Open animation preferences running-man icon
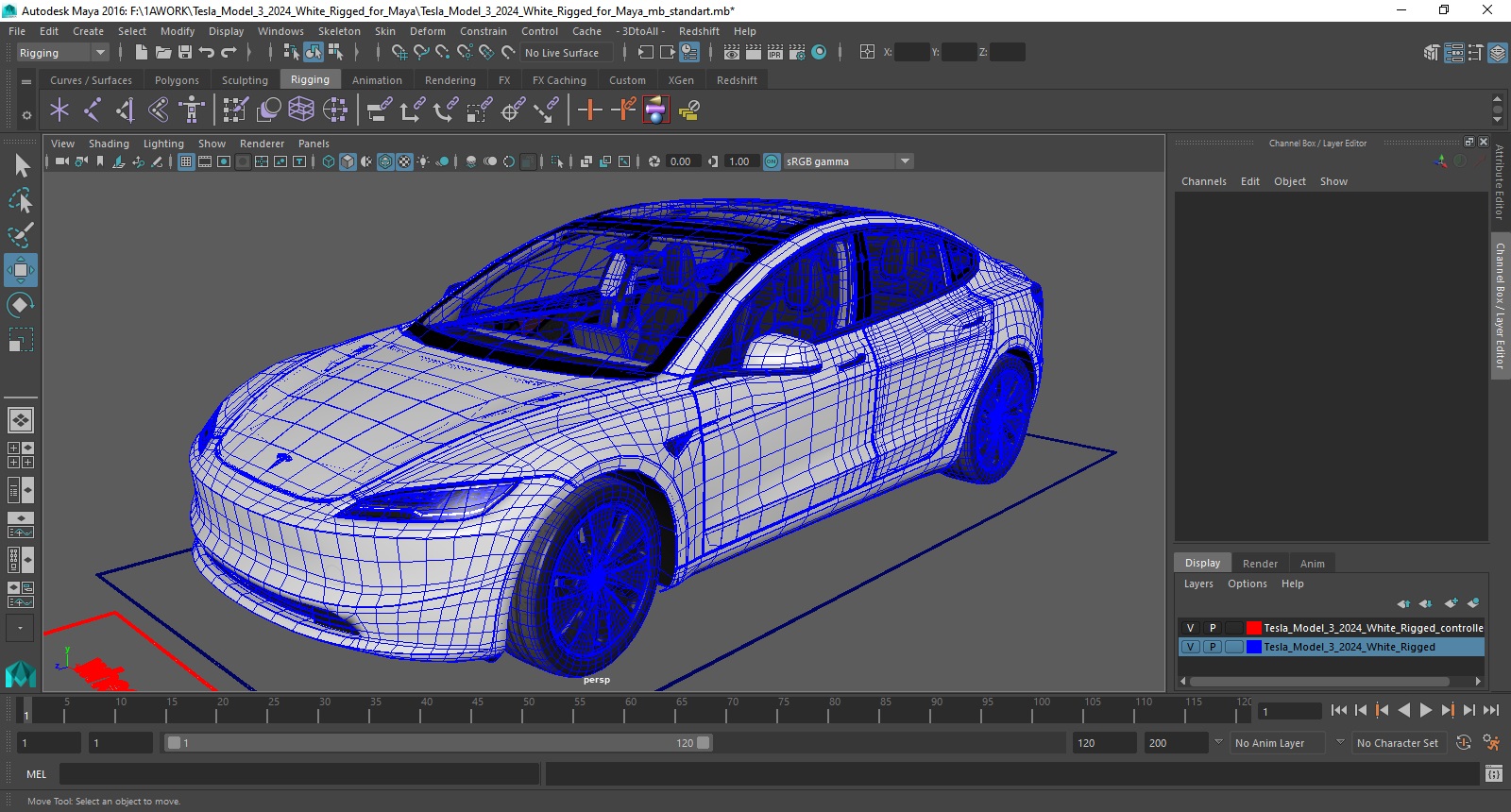 pos(1491,743)
